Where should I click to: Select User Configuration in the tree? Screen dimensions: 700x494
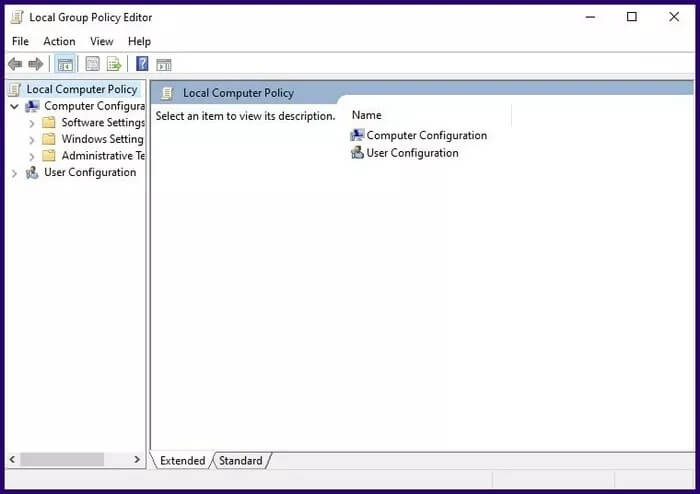[90, 172]
